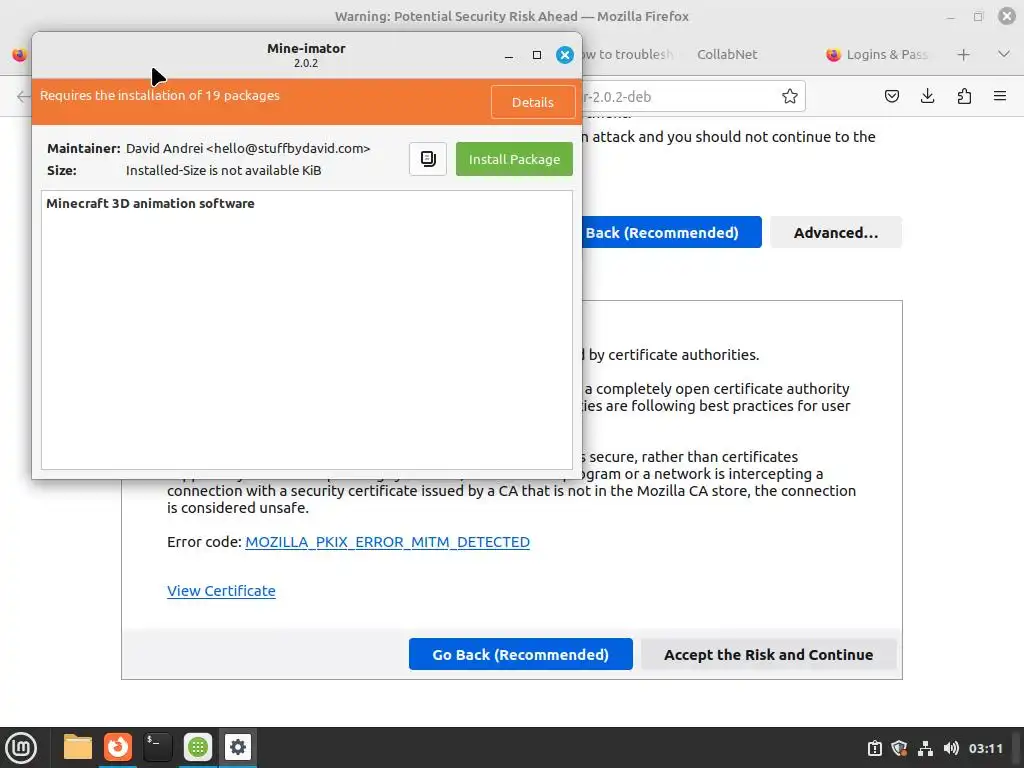Expand the list all tabs chevron

tap(1004, 54)
